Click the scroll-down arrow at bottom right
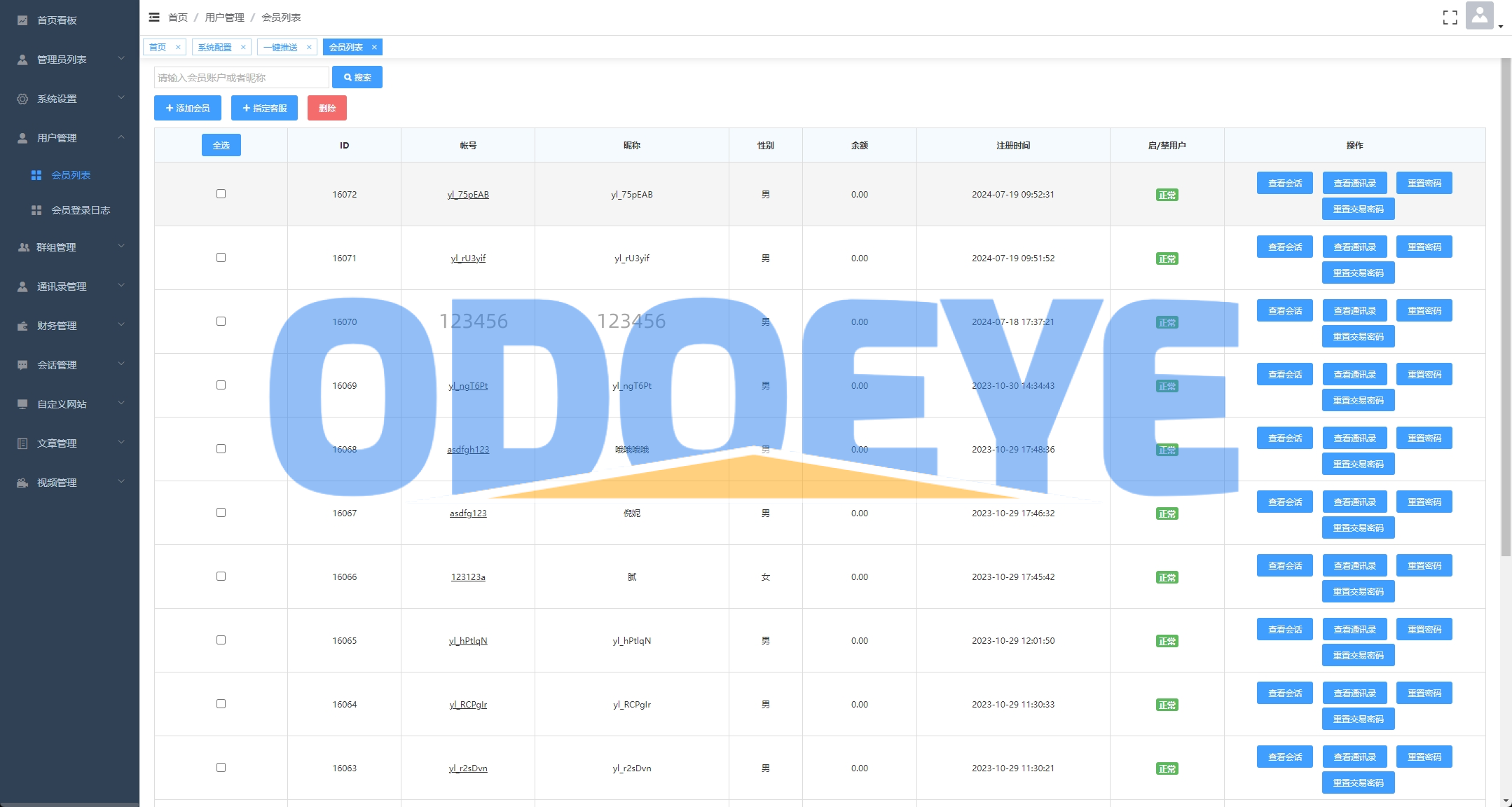The image size is (1512, 807). click(1506, 801)
